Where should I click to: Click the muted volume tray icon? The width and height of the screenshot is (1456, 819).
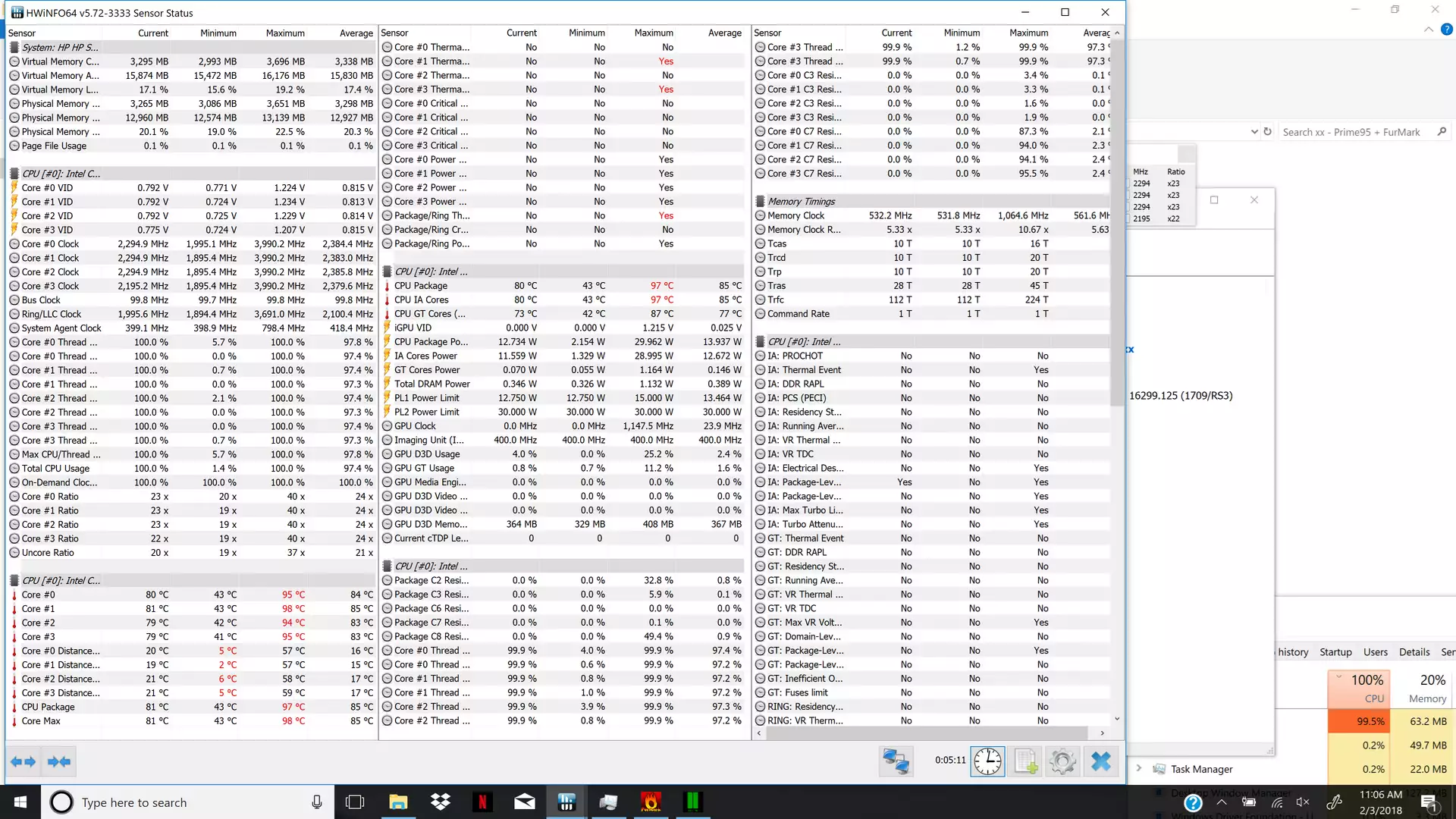coord(1303,802)
